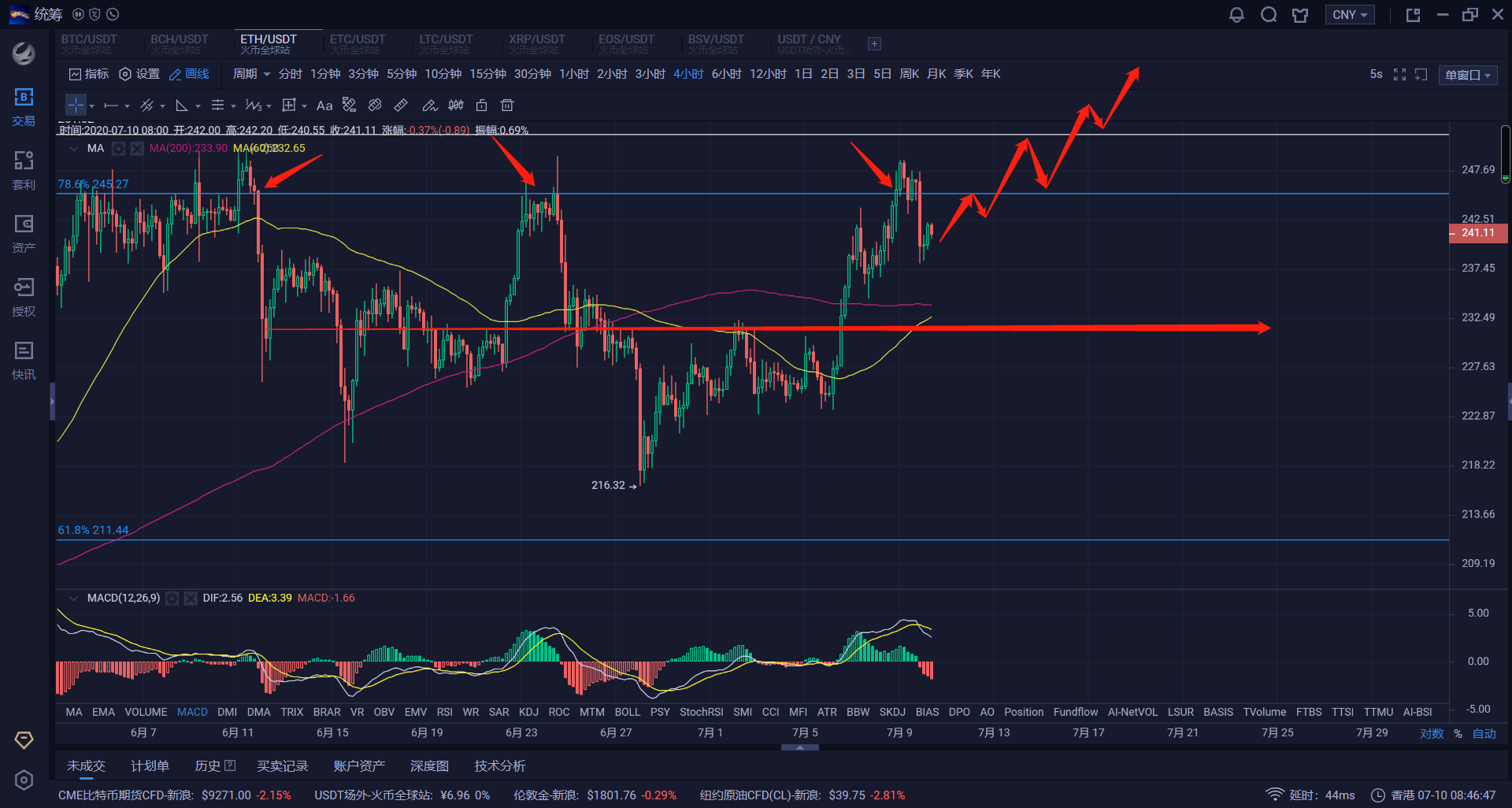Open the CNY currency dropdown
Screen dimensions: 1512x808
coord(1350,15)
